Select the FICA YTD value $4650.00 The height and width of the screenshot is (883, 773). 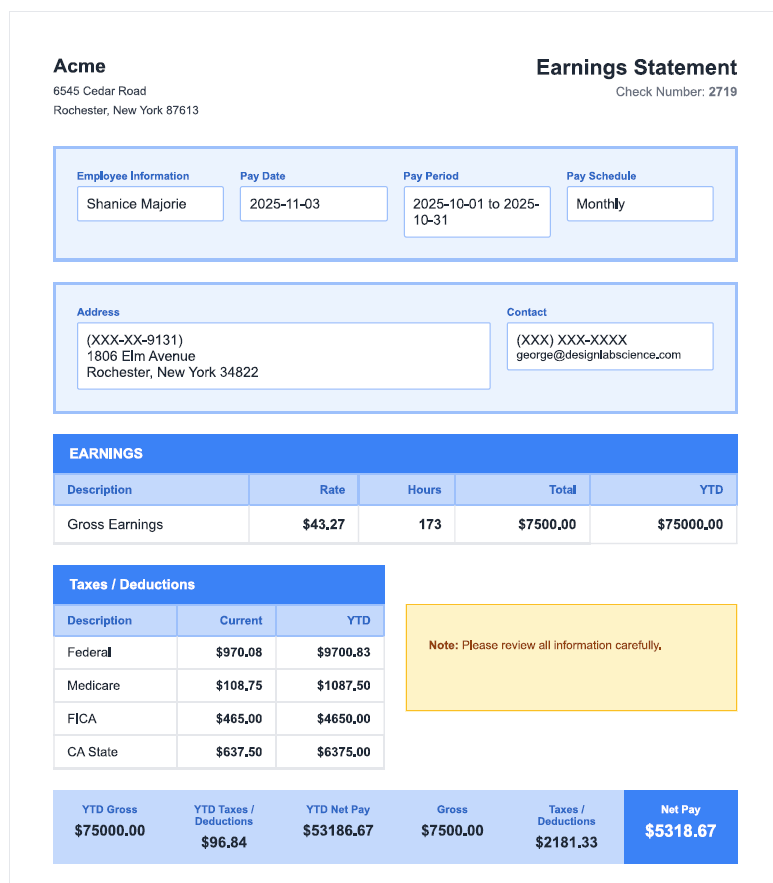coord(343,719)
